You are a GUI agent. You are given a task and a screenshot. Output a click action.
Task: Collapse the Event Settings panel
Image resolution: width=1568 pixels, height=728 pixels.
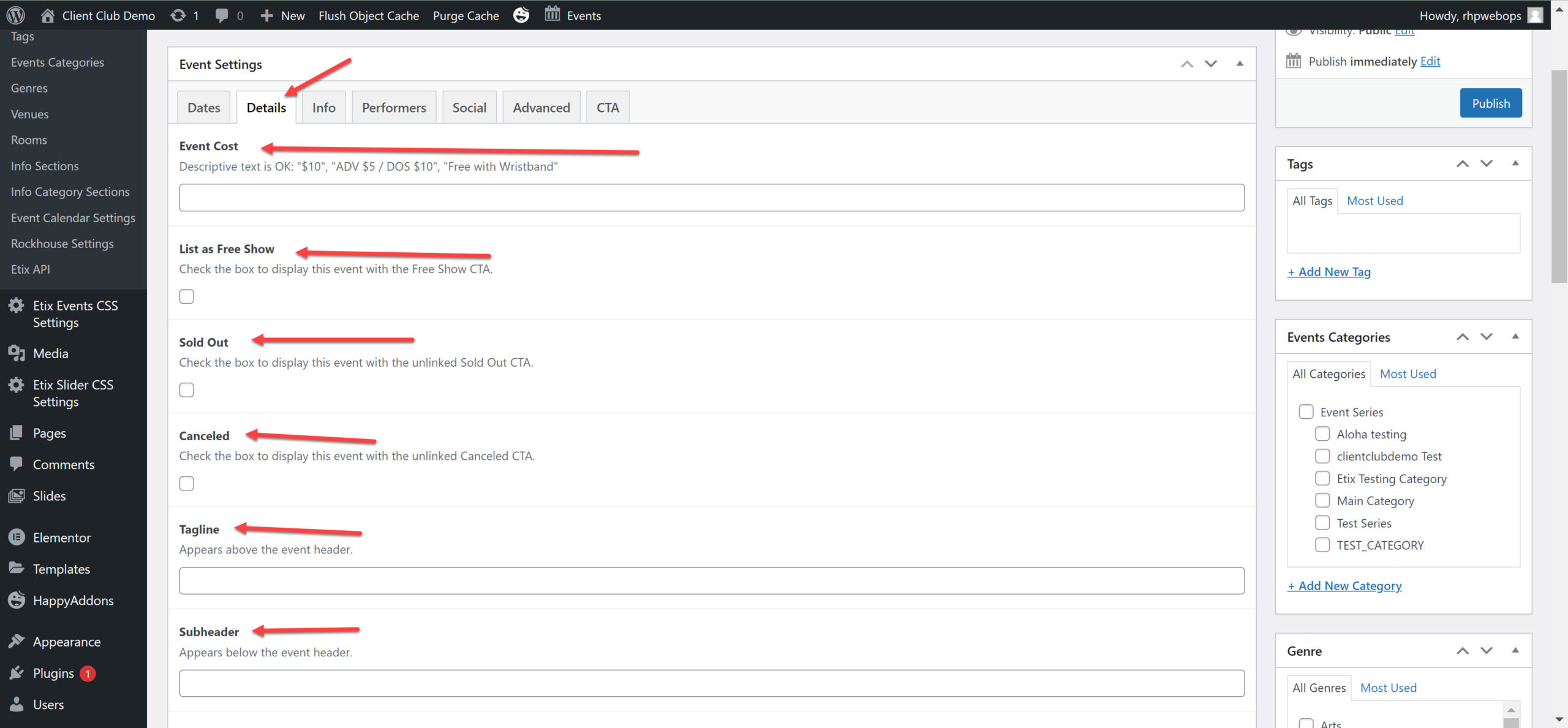(1239, 64)
